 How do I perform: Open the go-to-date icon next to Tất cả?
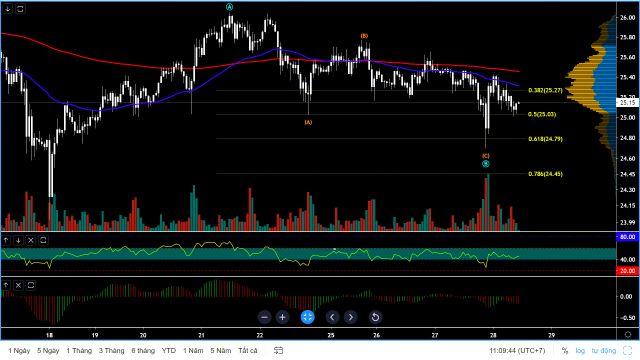278,350
